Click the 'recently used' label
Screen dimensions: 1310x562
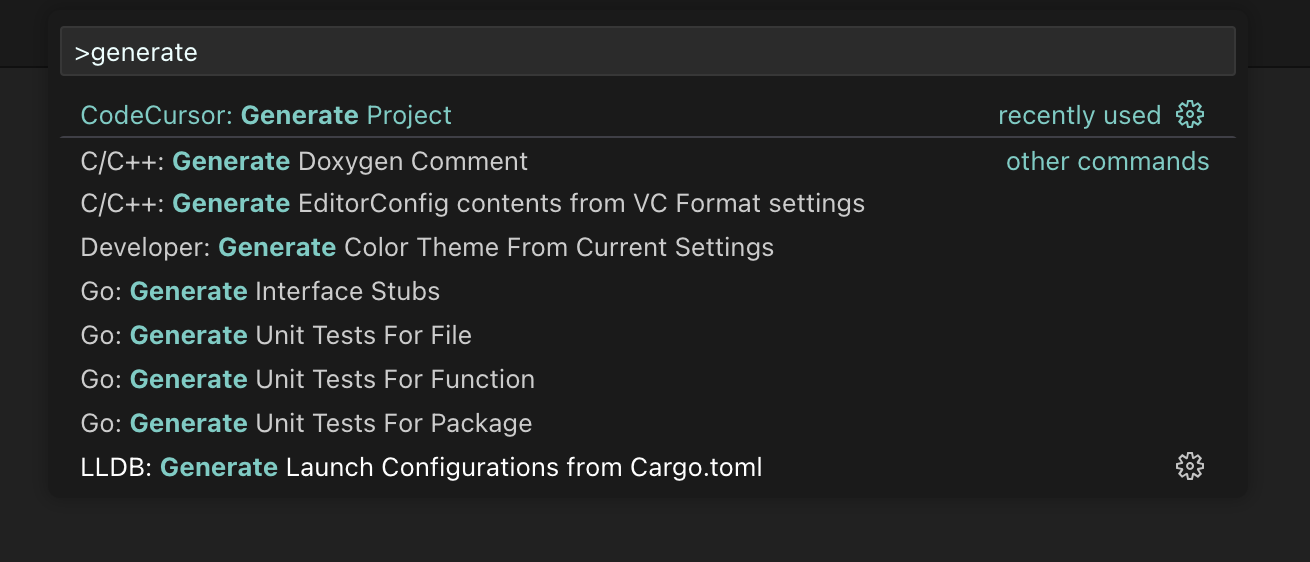1079,116
